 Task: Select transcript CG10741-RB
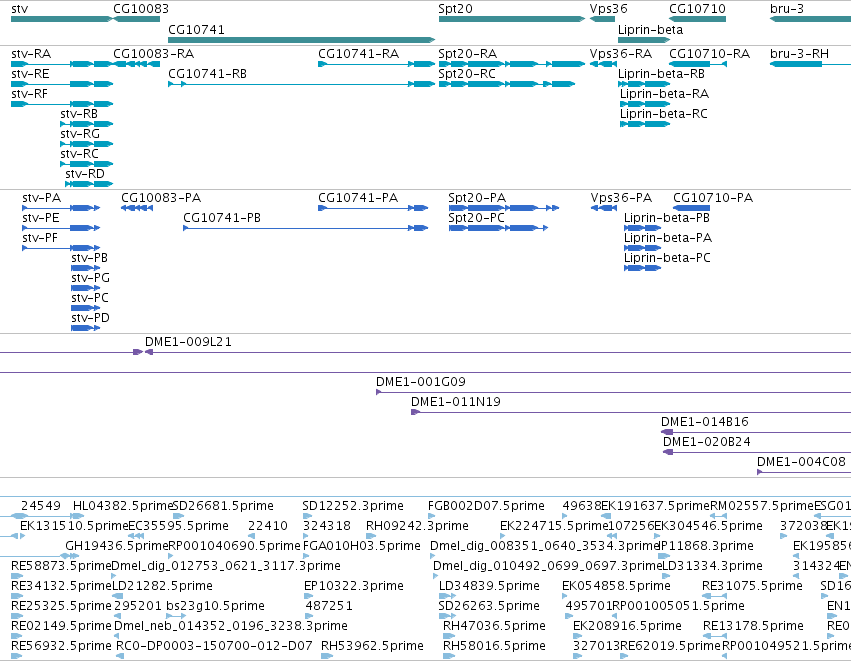coord(302,84)
